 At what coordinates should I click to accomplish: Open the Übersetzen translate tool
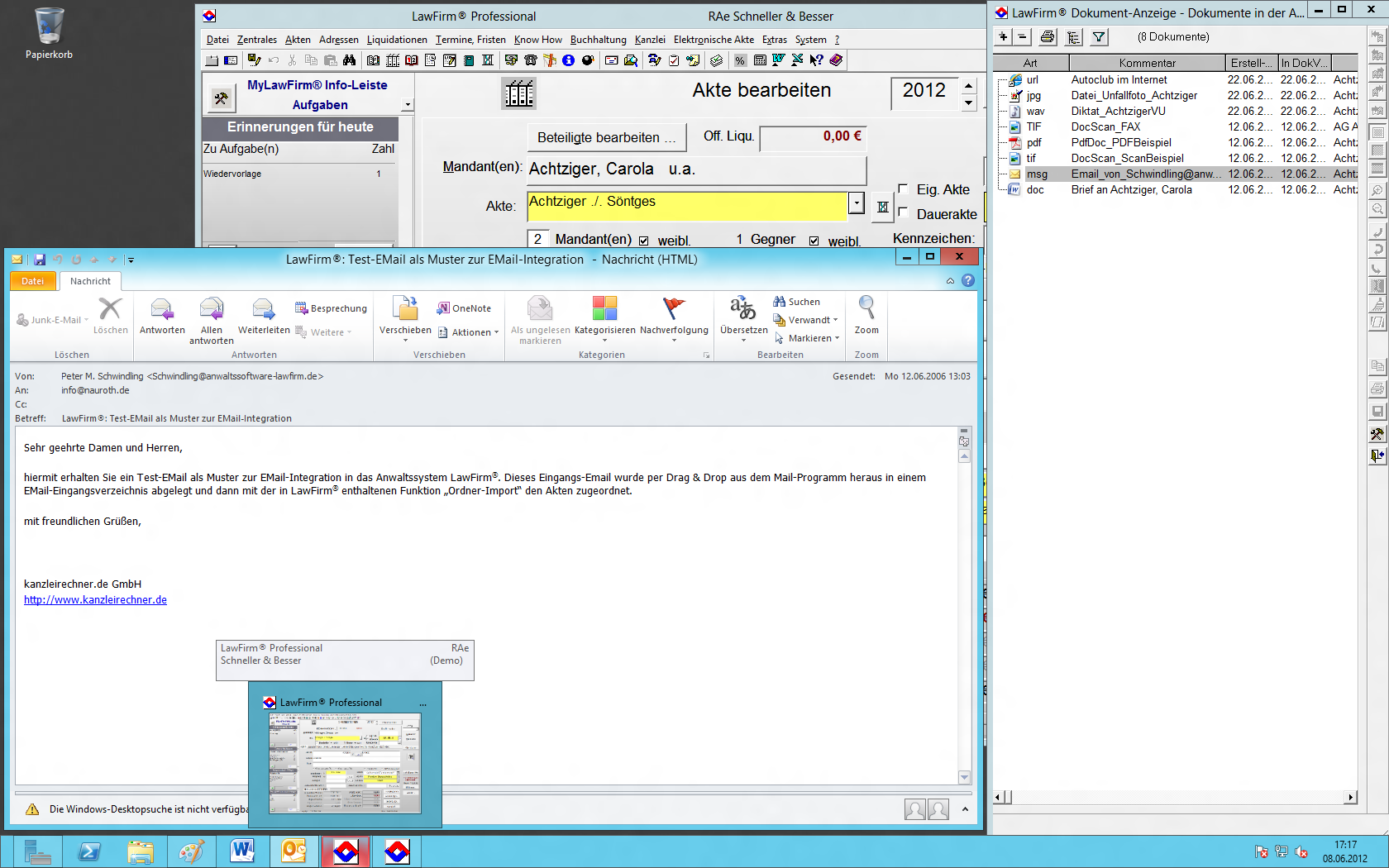743,311
